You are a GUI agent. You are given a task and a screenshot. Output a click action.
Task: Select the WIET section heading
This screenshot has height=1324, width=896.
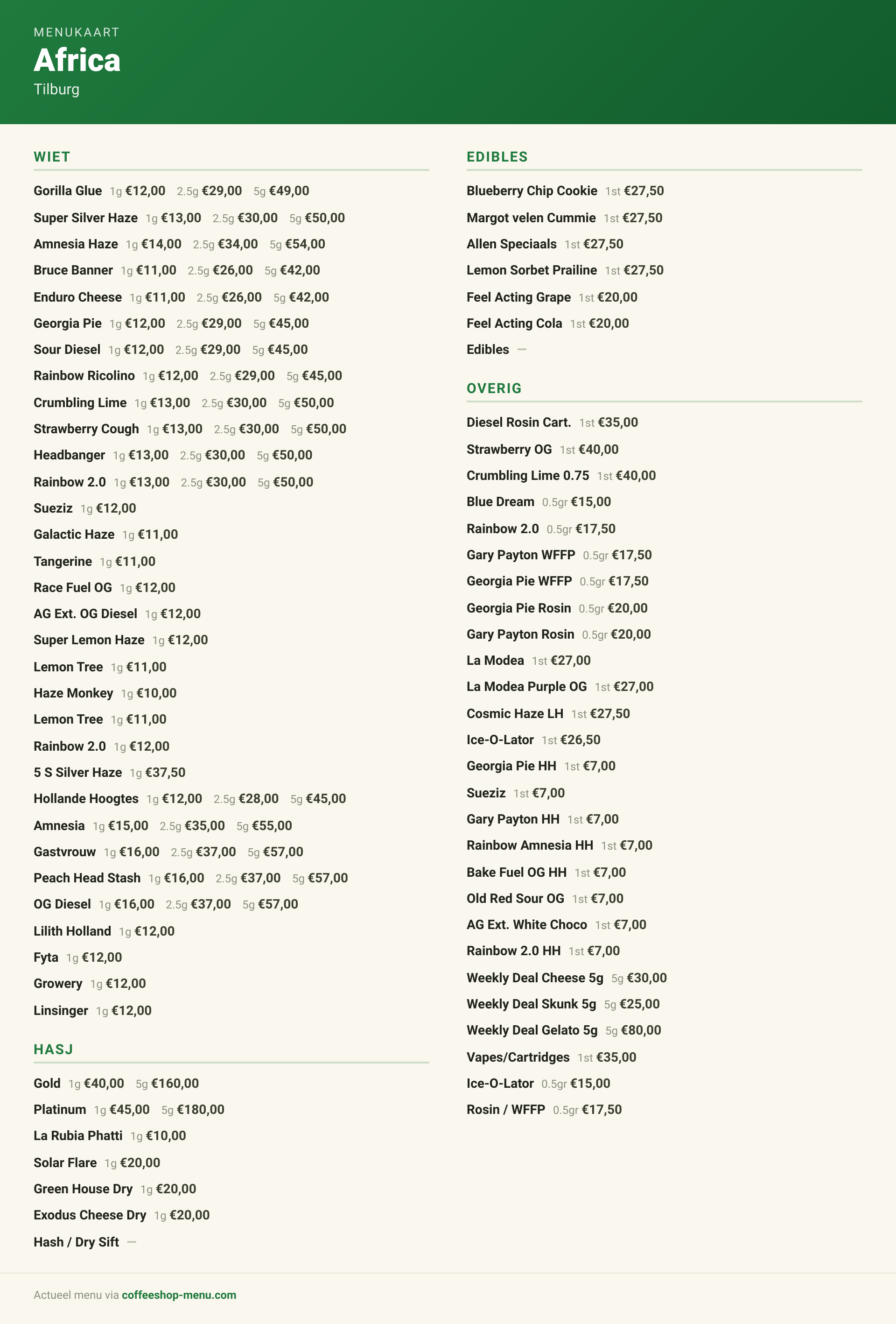click(x=52, y=157)
